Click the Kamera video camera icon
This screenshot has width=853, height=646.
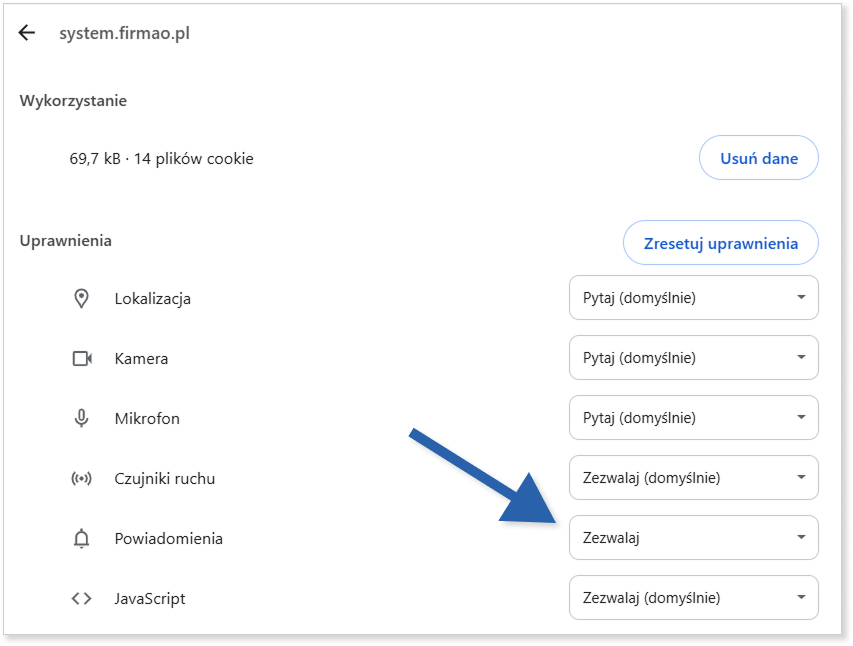point(82,359)
